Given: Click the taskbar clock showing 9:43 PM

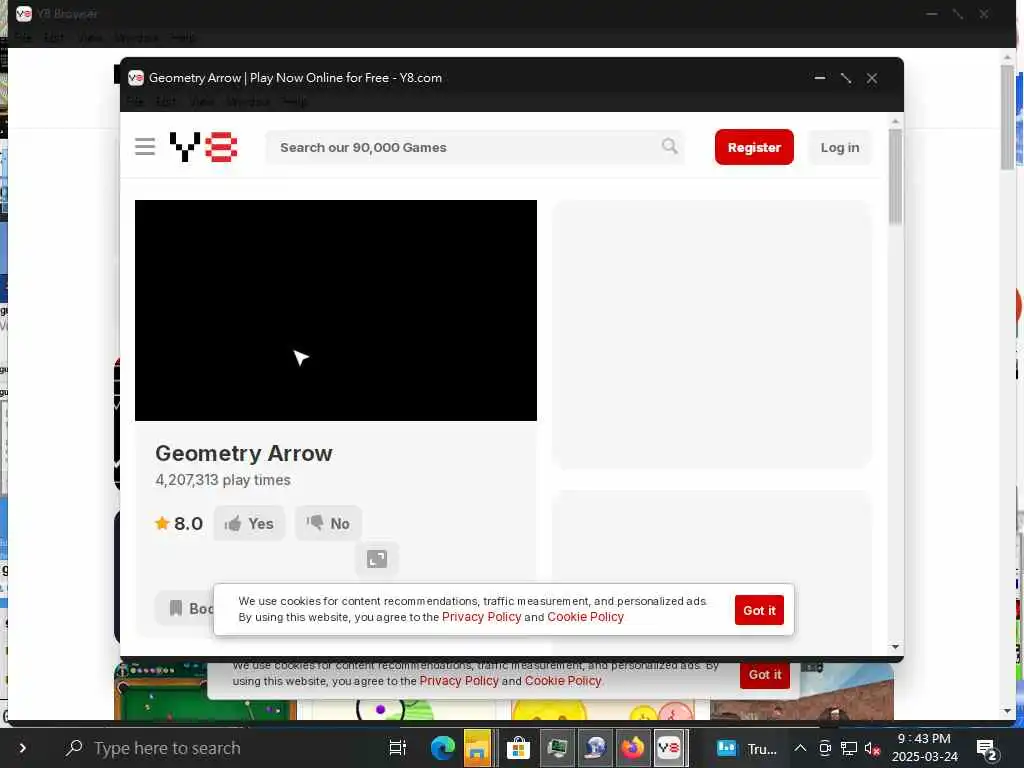Looking at the screenshot, I should 924,748.
